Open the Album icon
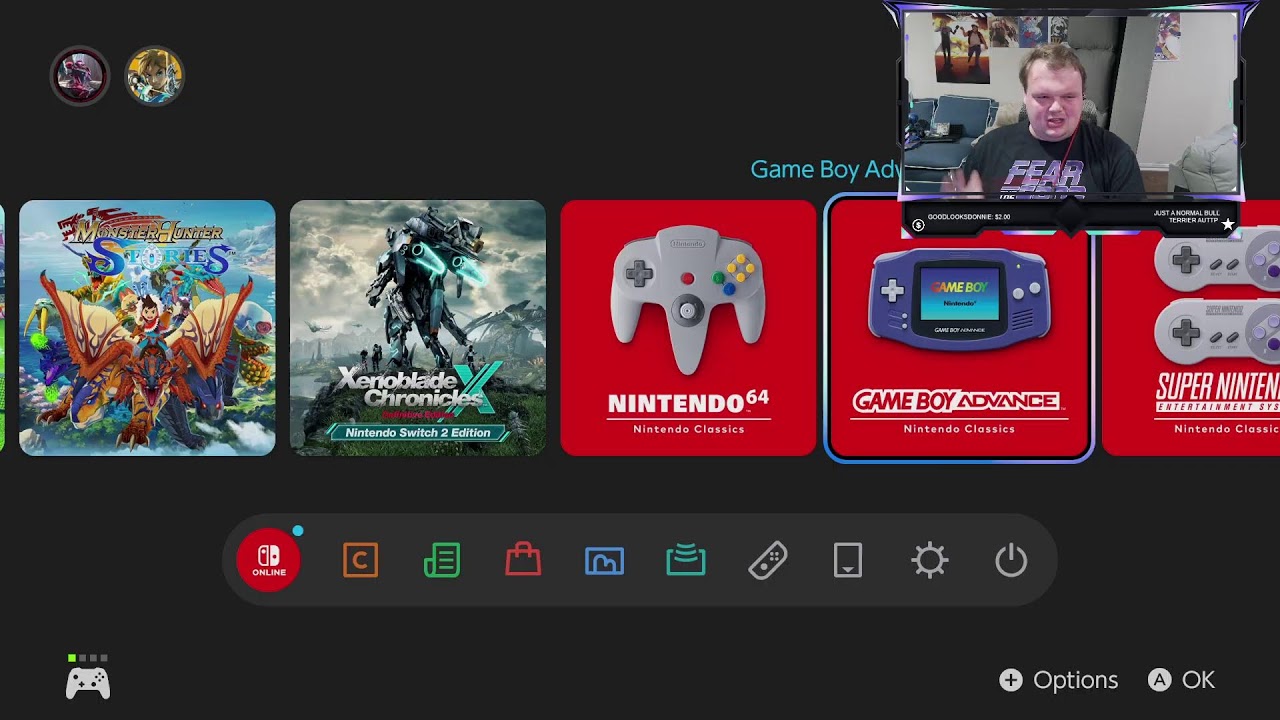 click(x=604, y=561)
